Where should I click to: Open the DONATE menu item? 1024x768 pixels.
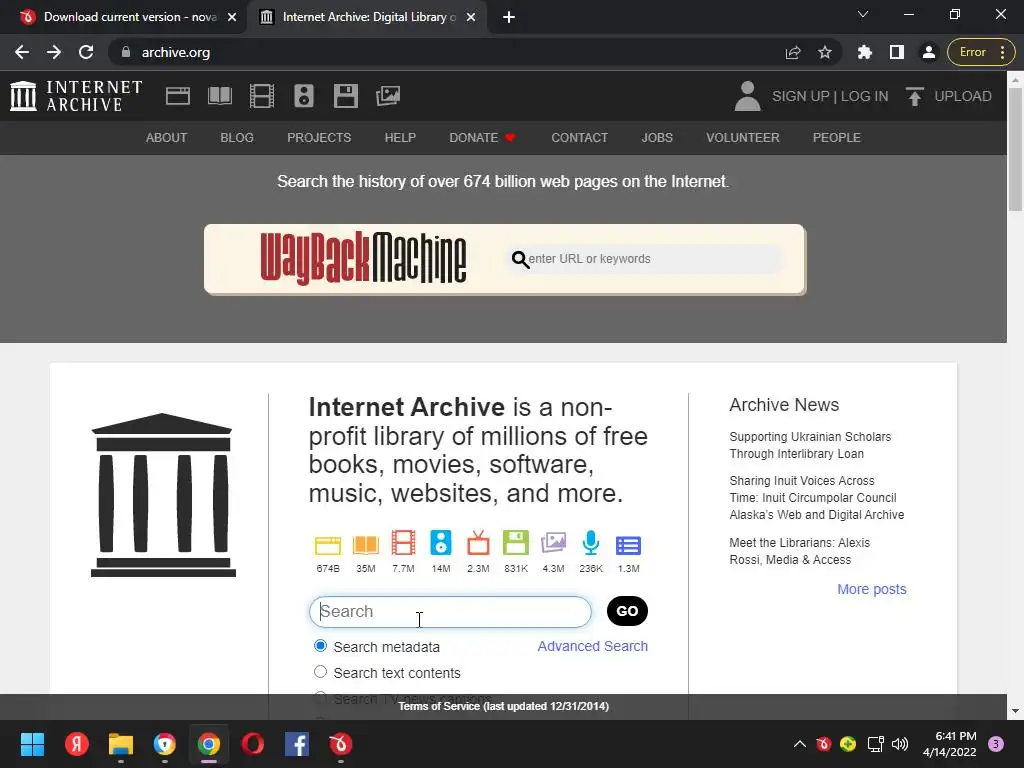(x=483, y=138)
